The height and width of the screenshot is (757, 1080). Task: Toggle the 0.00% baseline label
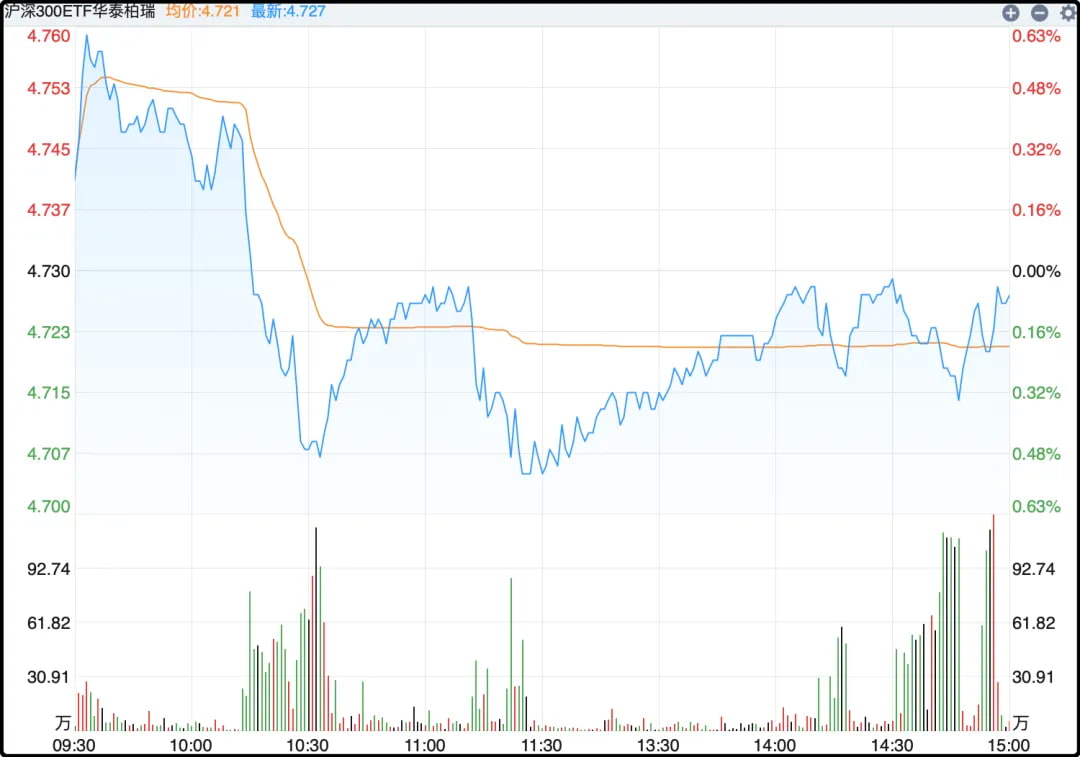click(1036, 270)
